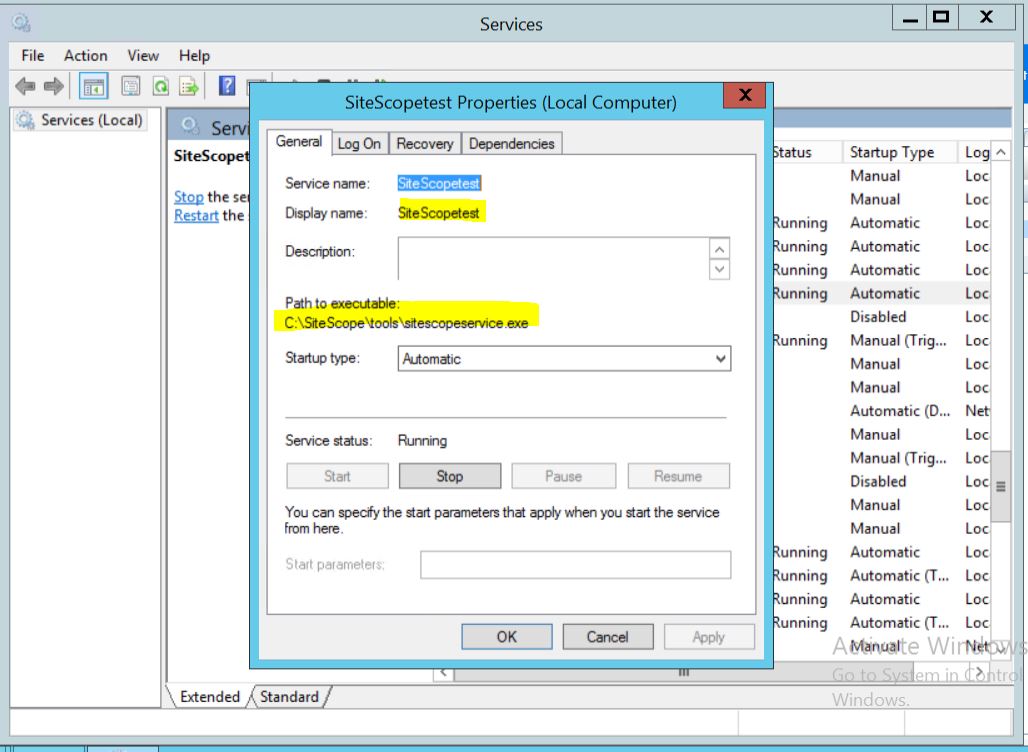
Task: Click the Stop the service link
Action: tap(188, 197)
